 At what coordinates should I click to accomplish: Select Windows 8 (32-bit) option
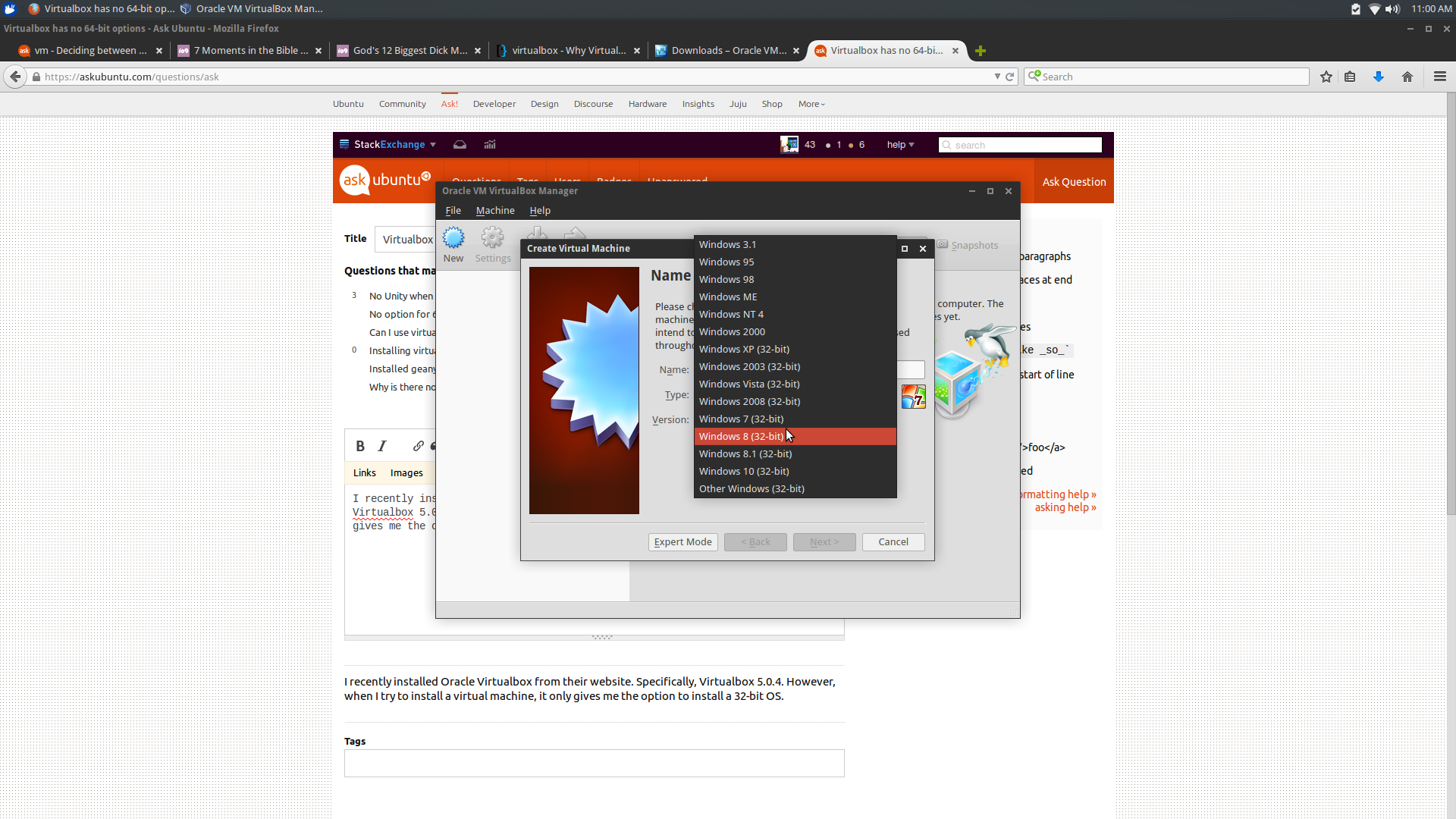point(795,436)
